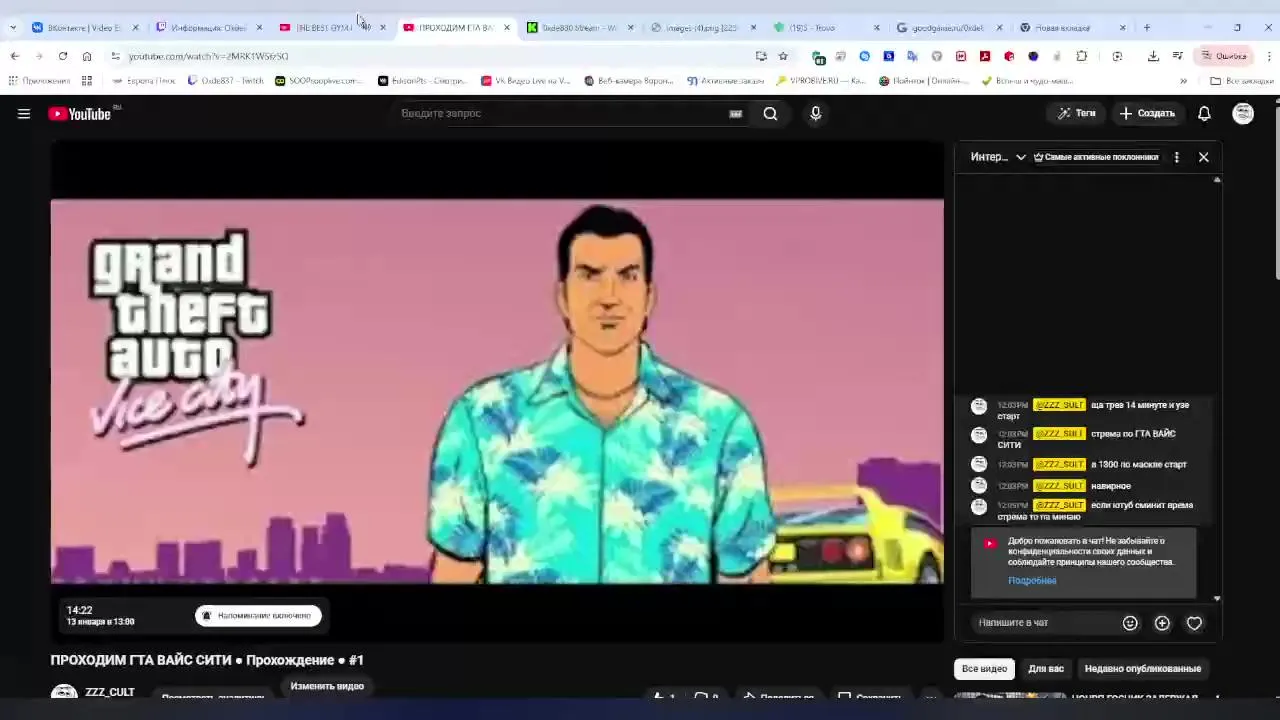Screen dimensions: 1280x720
Task: Click the "Изменить видео" button
Action: pos(327,686)
